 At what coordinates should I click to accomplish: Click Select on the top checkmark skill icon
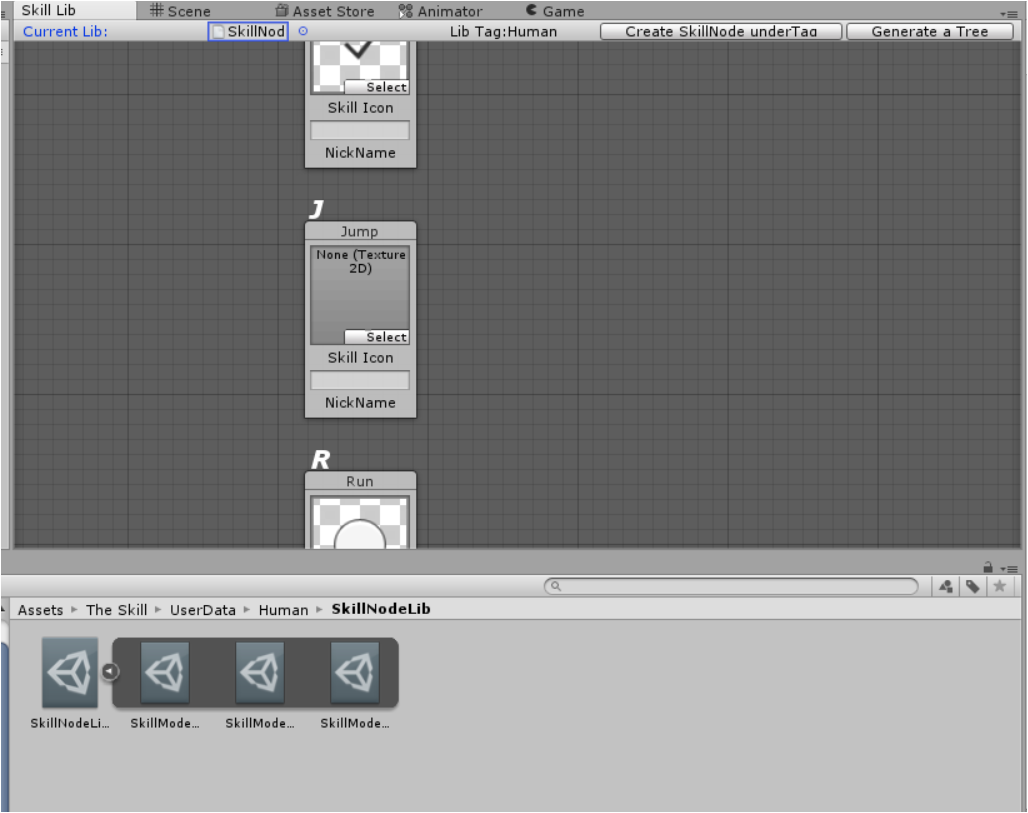pyautogui.click(x=377, y=87)
